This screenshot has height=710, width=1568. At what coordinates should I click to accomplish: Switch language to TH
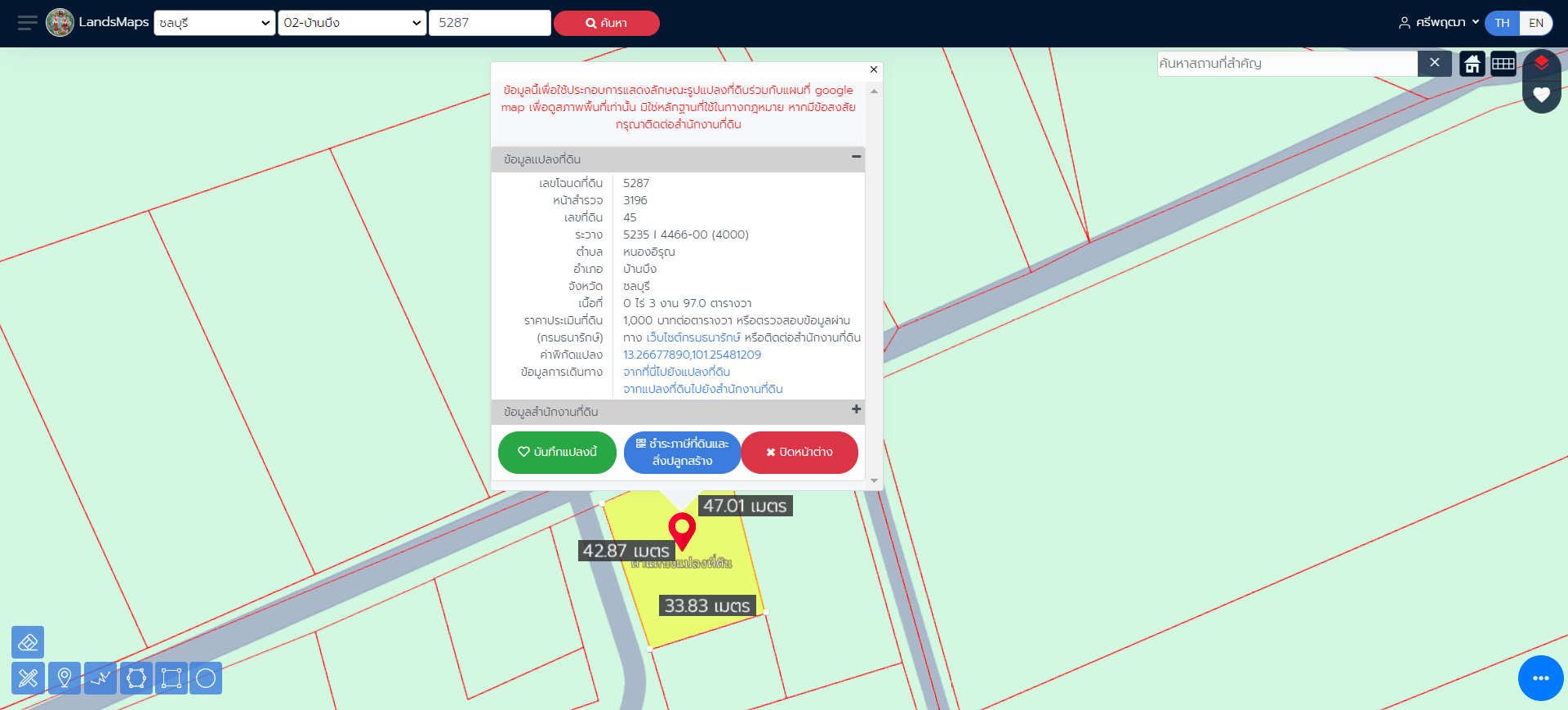tap(1502, 23)
